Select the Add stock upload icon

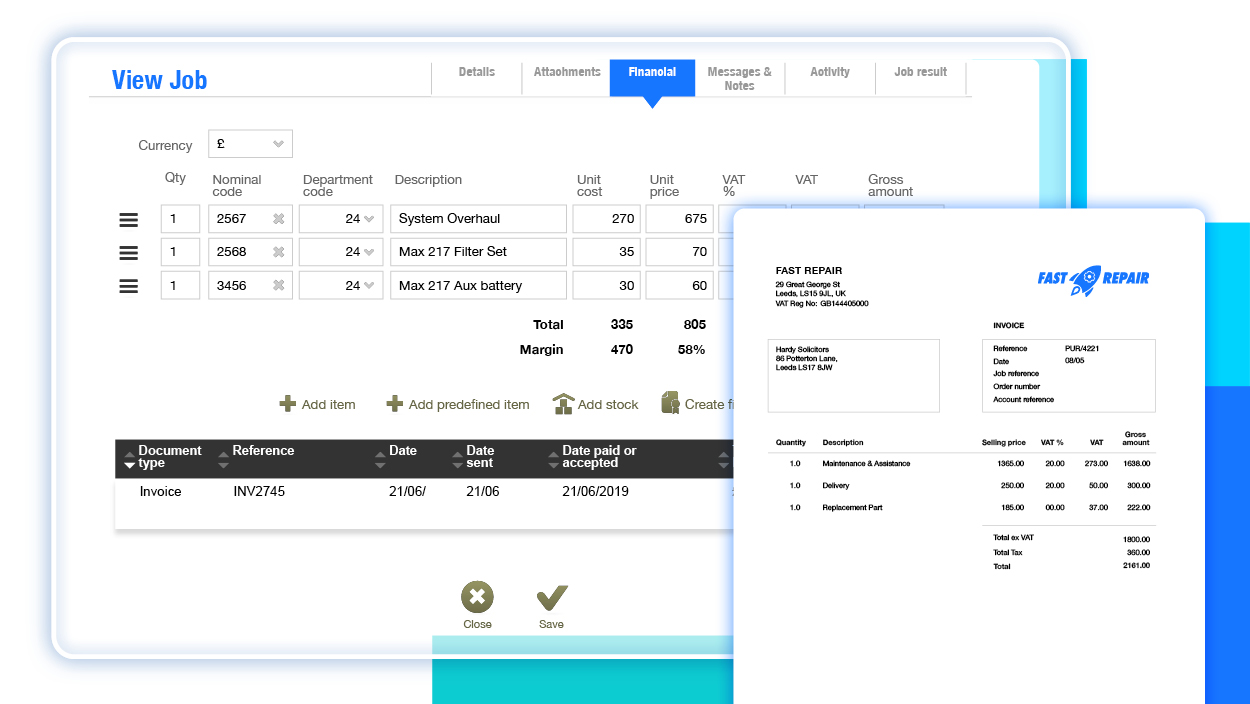[565, 401]
